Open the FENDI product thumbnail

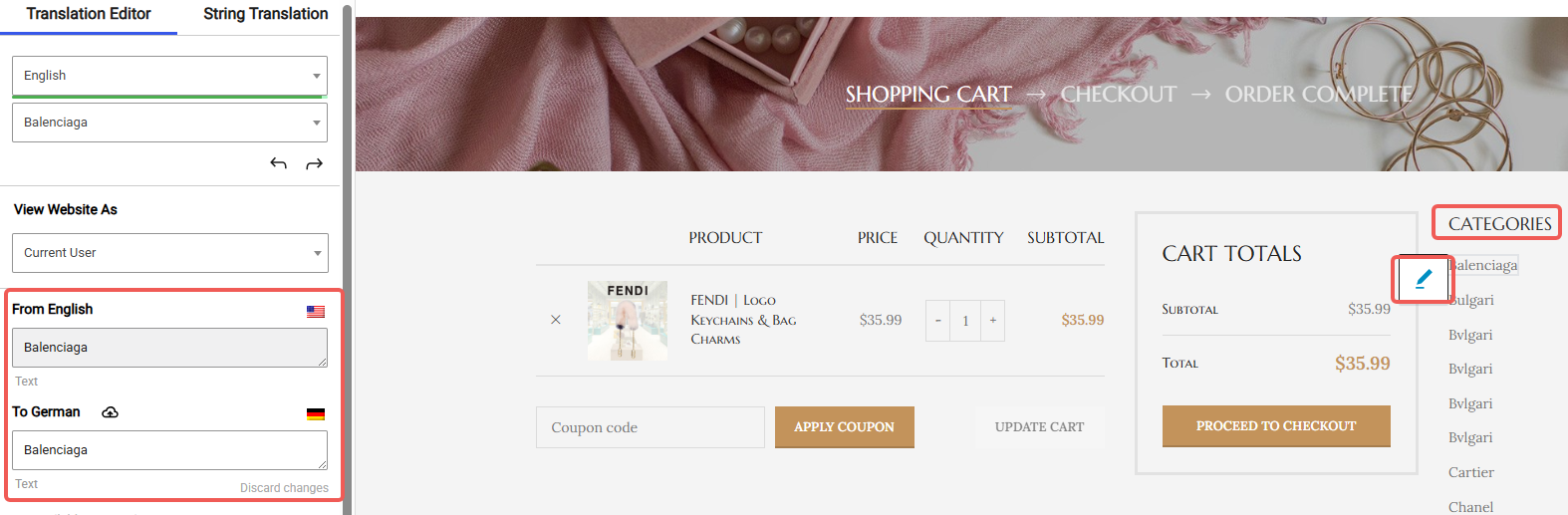(x=628, y=320)
